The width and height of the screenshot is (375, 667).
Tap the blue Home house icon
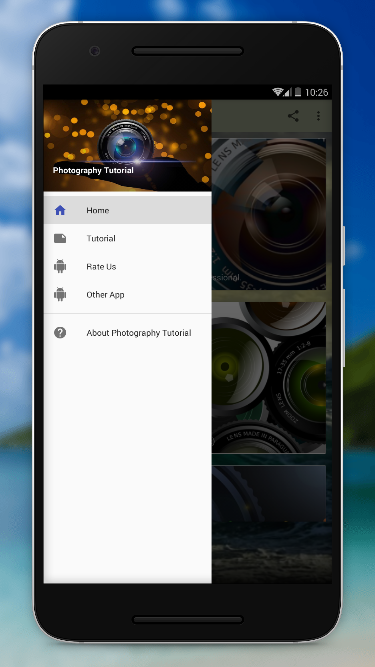coord(60,210)
